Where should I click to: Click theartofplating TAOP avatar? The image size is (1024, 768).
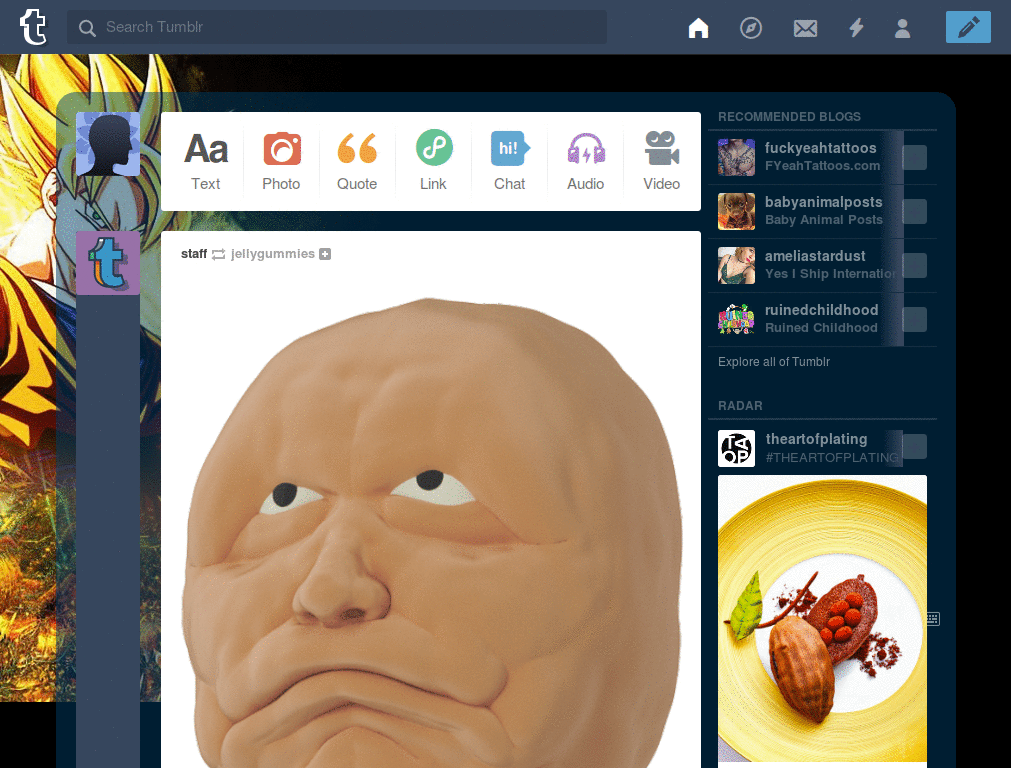coord(736,448)
